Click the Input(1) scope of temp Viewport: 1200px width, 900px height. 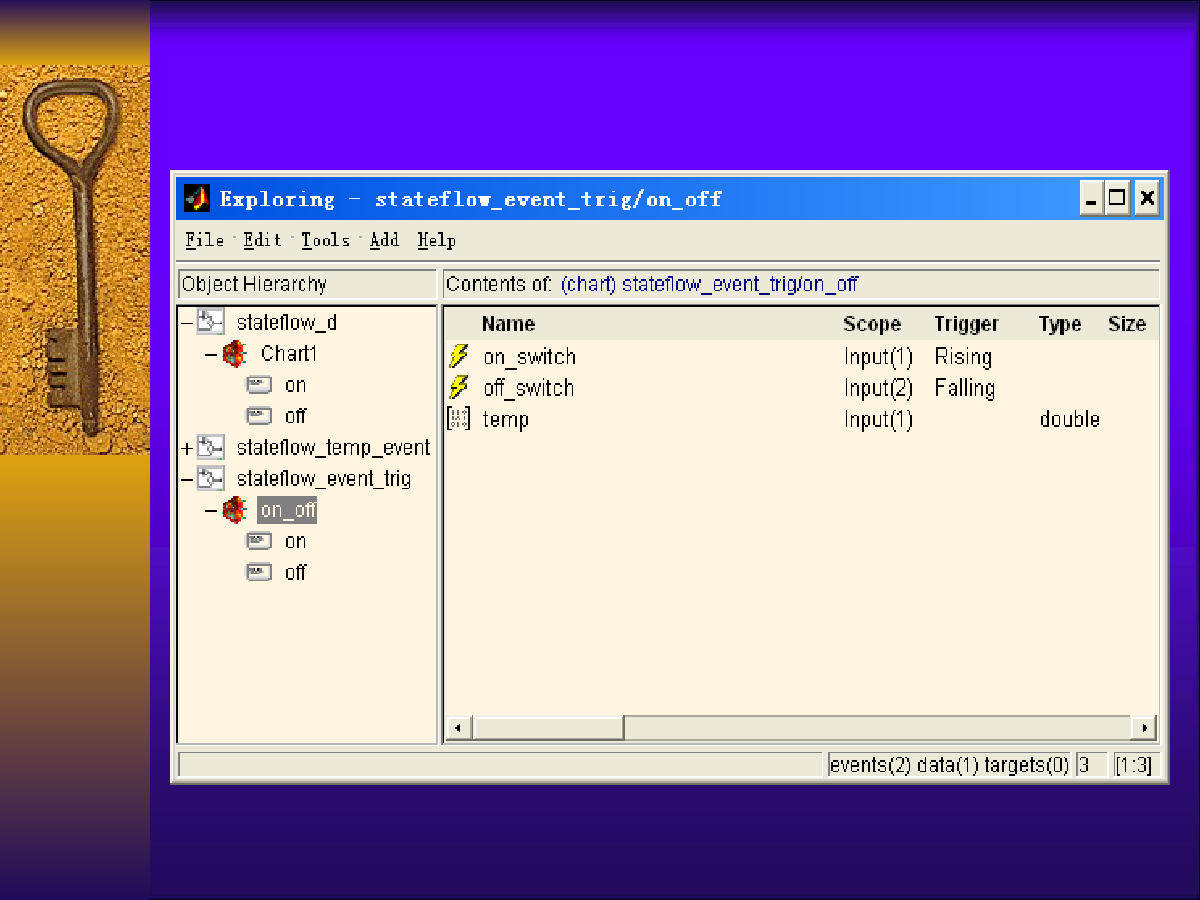[878, 419]
